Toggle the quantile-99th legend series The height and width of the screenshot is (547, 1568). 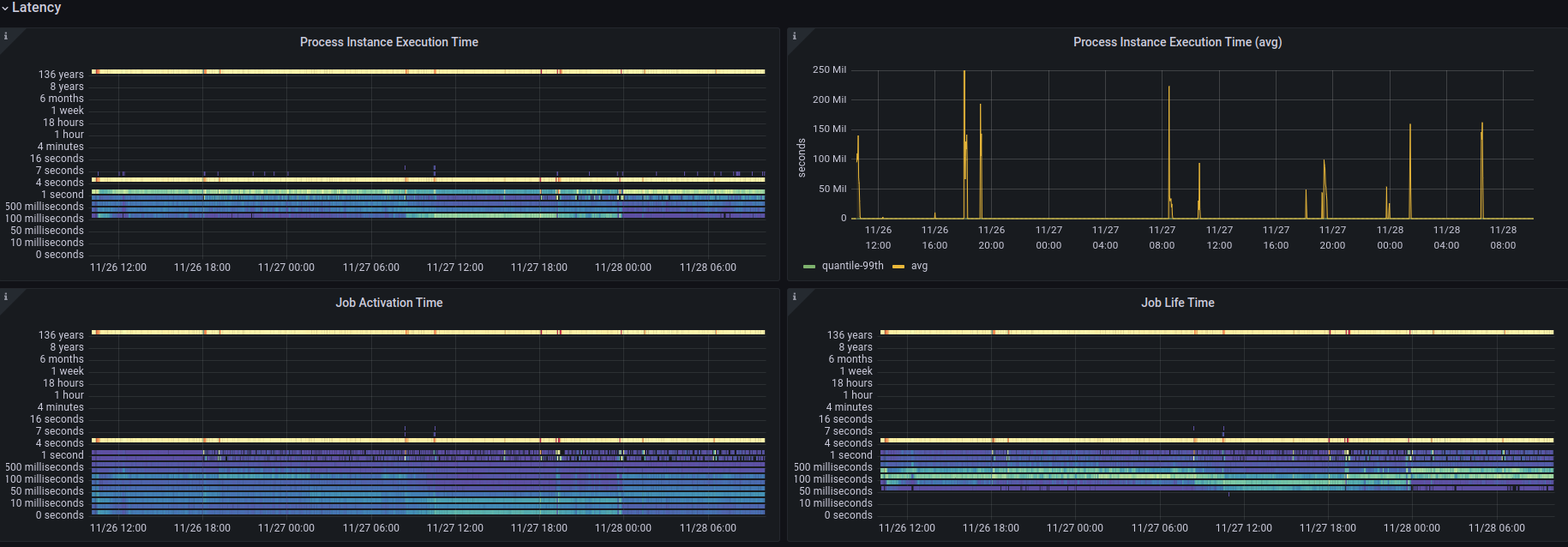coord(852,266)
